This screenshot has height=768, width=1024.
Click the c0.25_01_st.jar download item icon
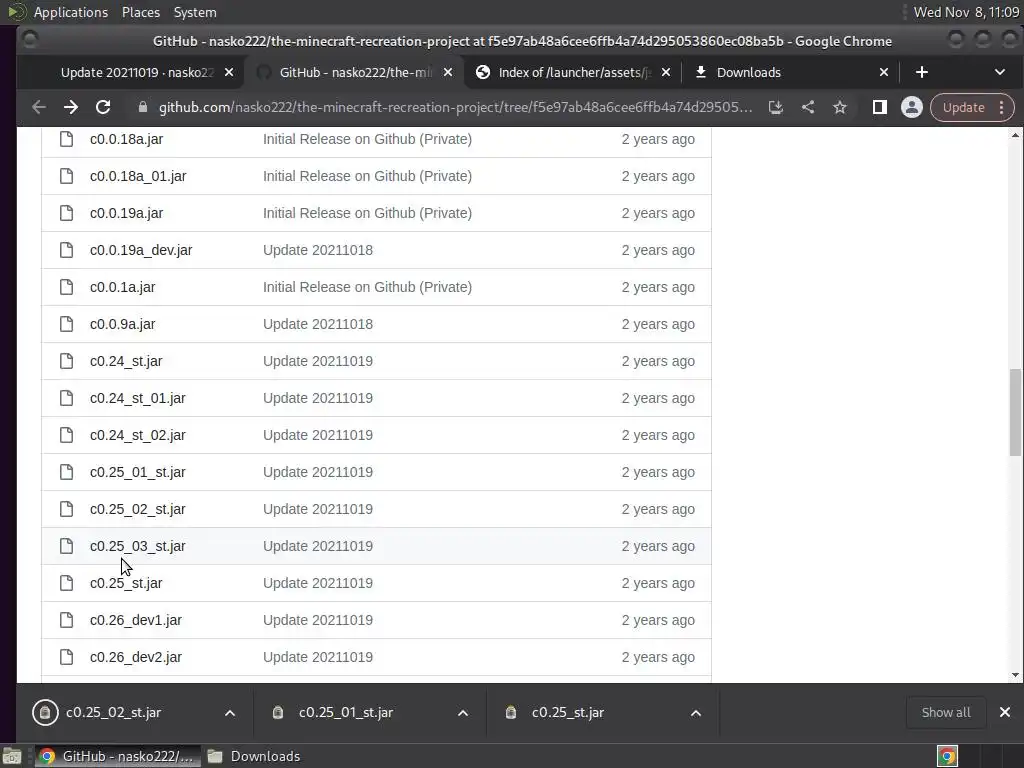[x=278, y=712]
